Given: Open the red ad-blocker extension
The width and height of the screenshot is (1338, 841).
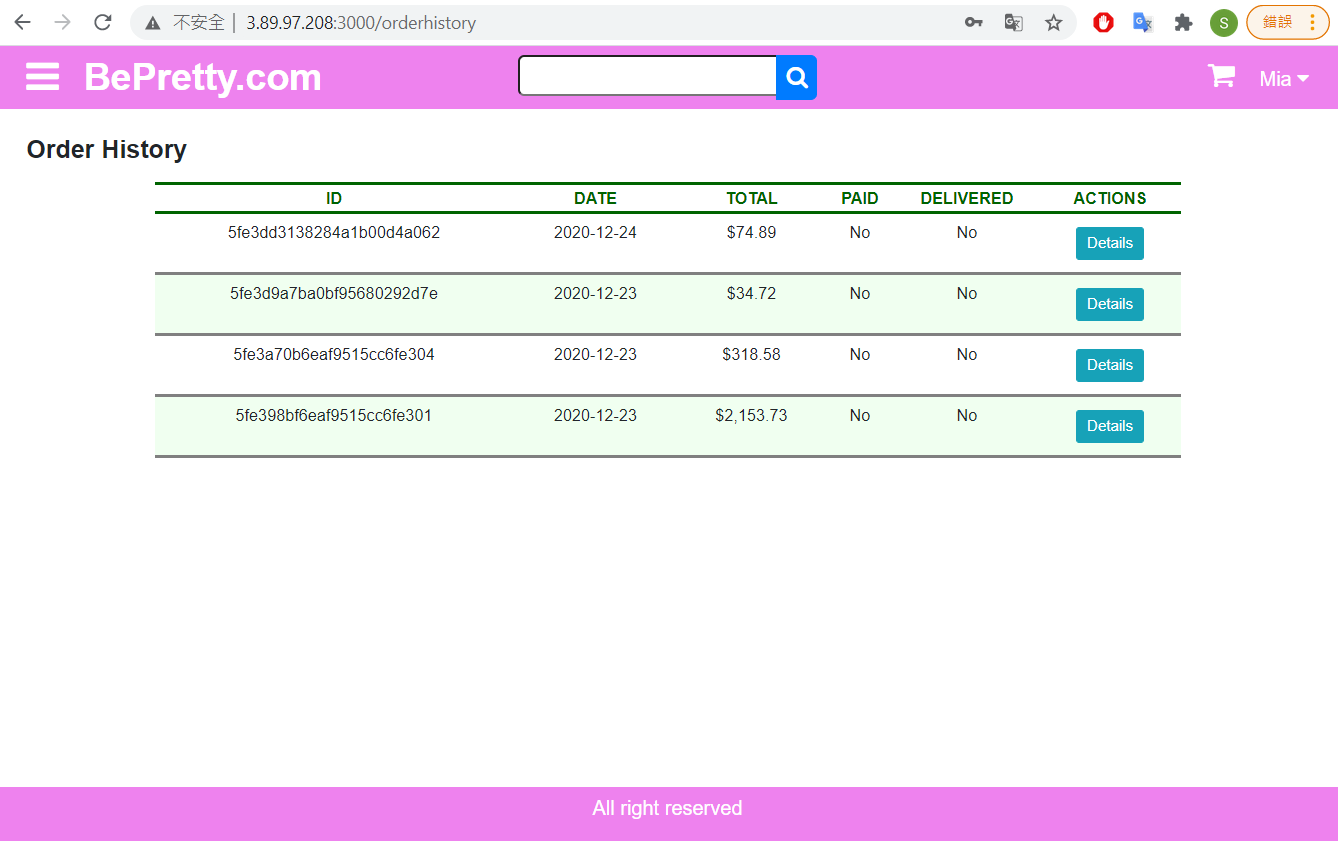Looking at the screenshot, I should (x=1103, y=22).
